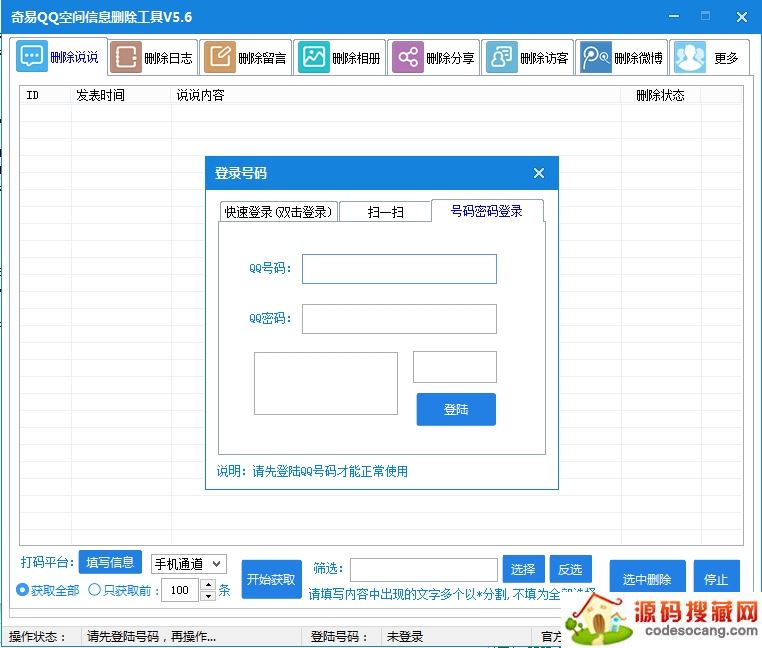762x648 pixels.
Task: Focus the QQ密码 input field
Action: [399, 319]
